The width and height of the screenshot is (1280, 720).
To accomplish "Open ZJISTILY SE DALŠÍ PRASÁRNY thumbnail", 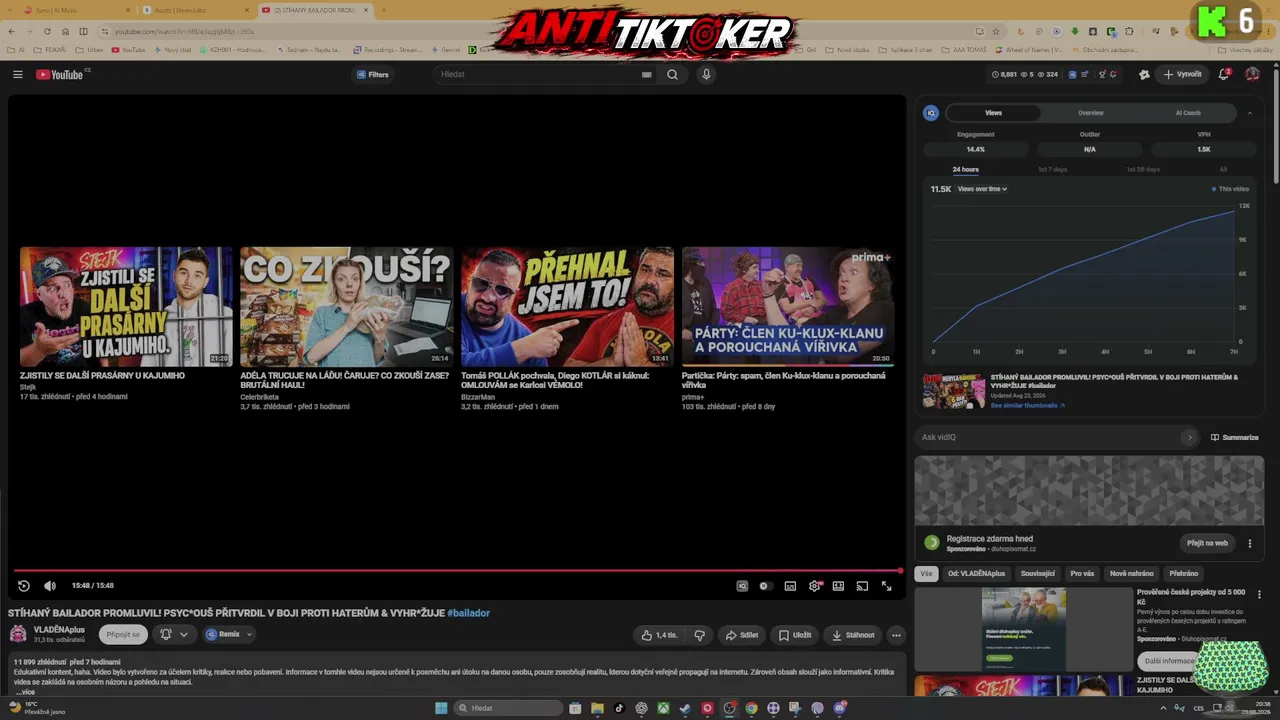I will [126, 307].
